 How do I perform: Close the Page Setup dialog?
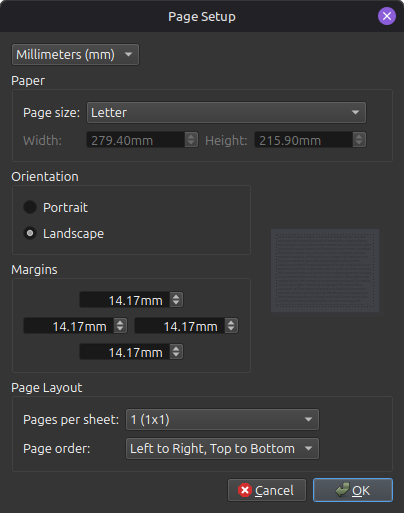coord(387,16)
